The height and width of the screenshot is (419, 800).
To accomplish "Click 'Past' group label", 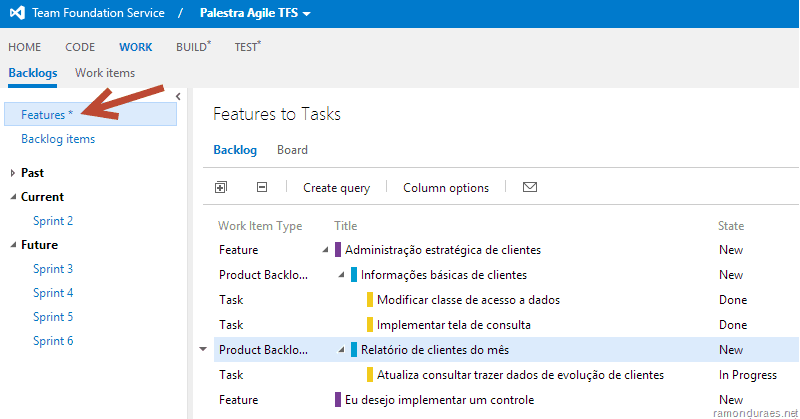I will click(x=32, y=173).
